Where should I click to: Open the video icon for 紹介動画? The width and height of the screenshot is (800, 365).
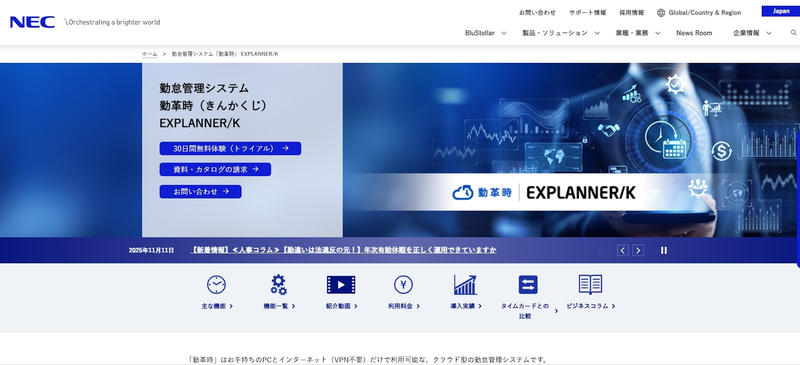point(341,284)
